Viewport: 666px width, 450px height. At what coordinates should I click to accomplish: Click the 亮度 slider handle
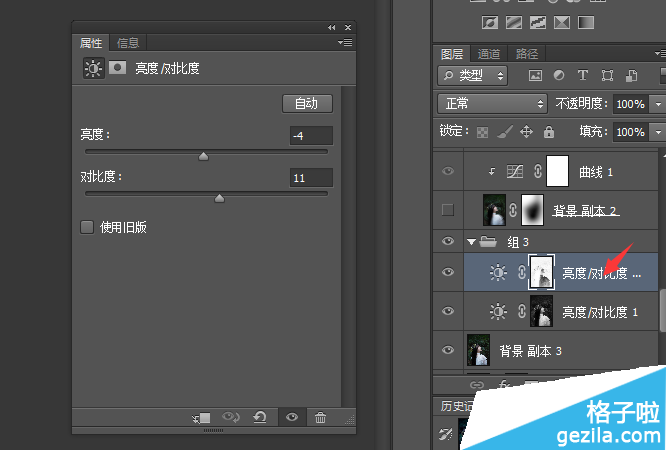click(203, 156)
